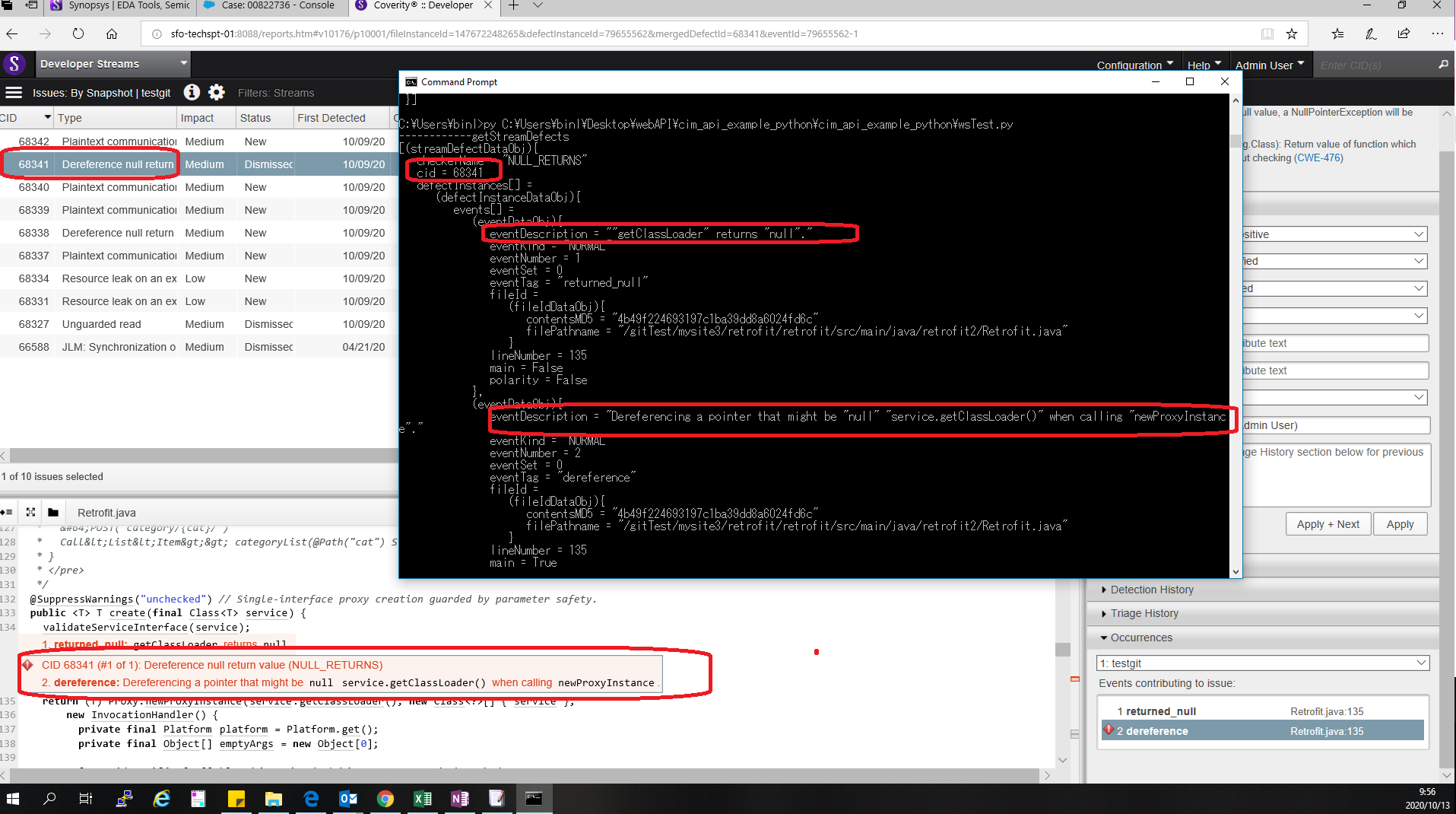Open the view settings gear icon
1456x814 pixels.
pos(217,92)
